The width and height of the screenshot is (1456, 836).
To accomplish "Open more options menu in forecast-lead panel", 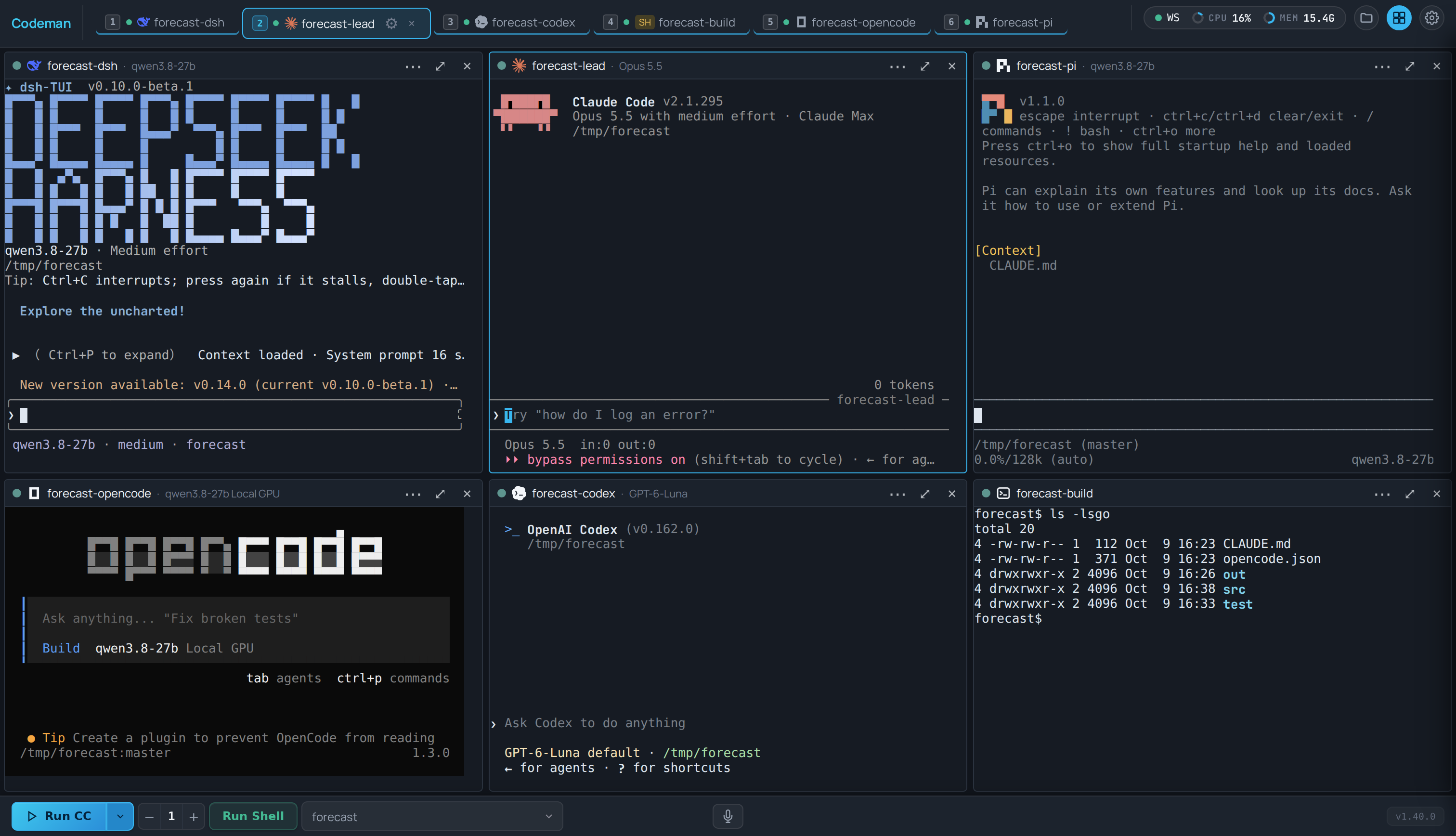I will (897, 66).
